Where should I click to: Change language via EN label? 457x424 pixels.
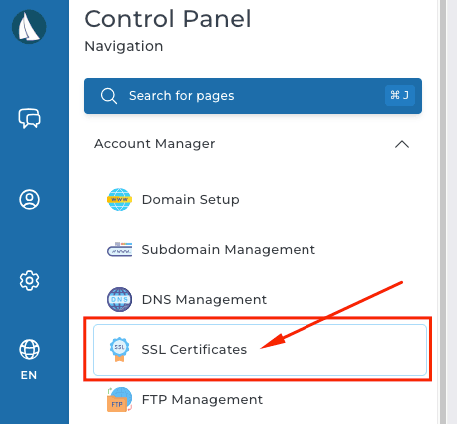29,375
